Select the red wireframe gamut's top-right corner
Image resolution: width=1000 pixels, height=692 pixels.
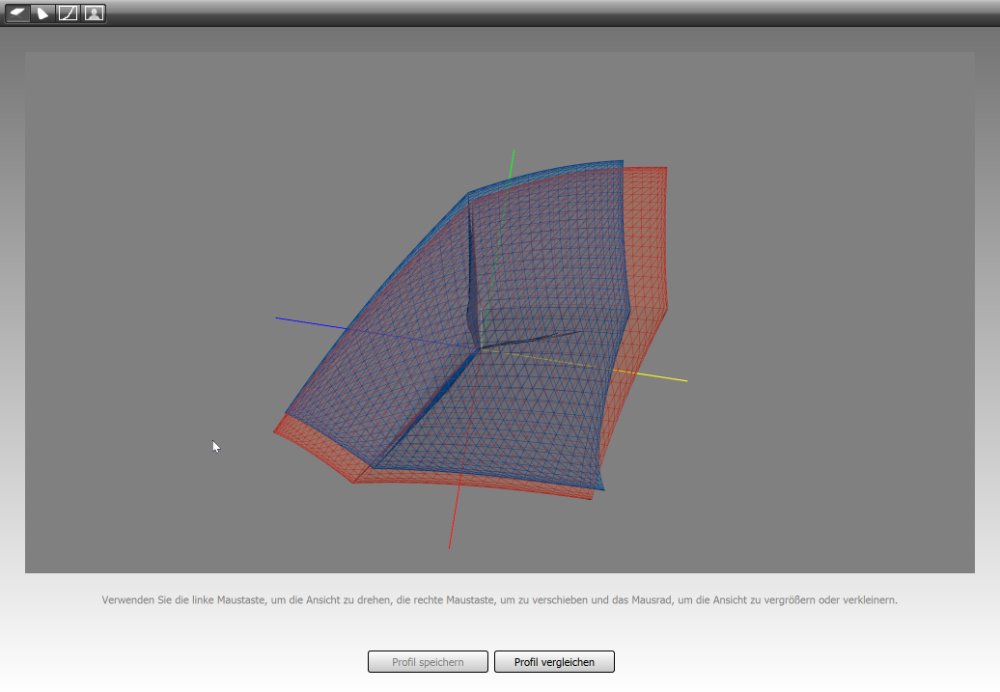pyautogui.click(x=665, y=169)
